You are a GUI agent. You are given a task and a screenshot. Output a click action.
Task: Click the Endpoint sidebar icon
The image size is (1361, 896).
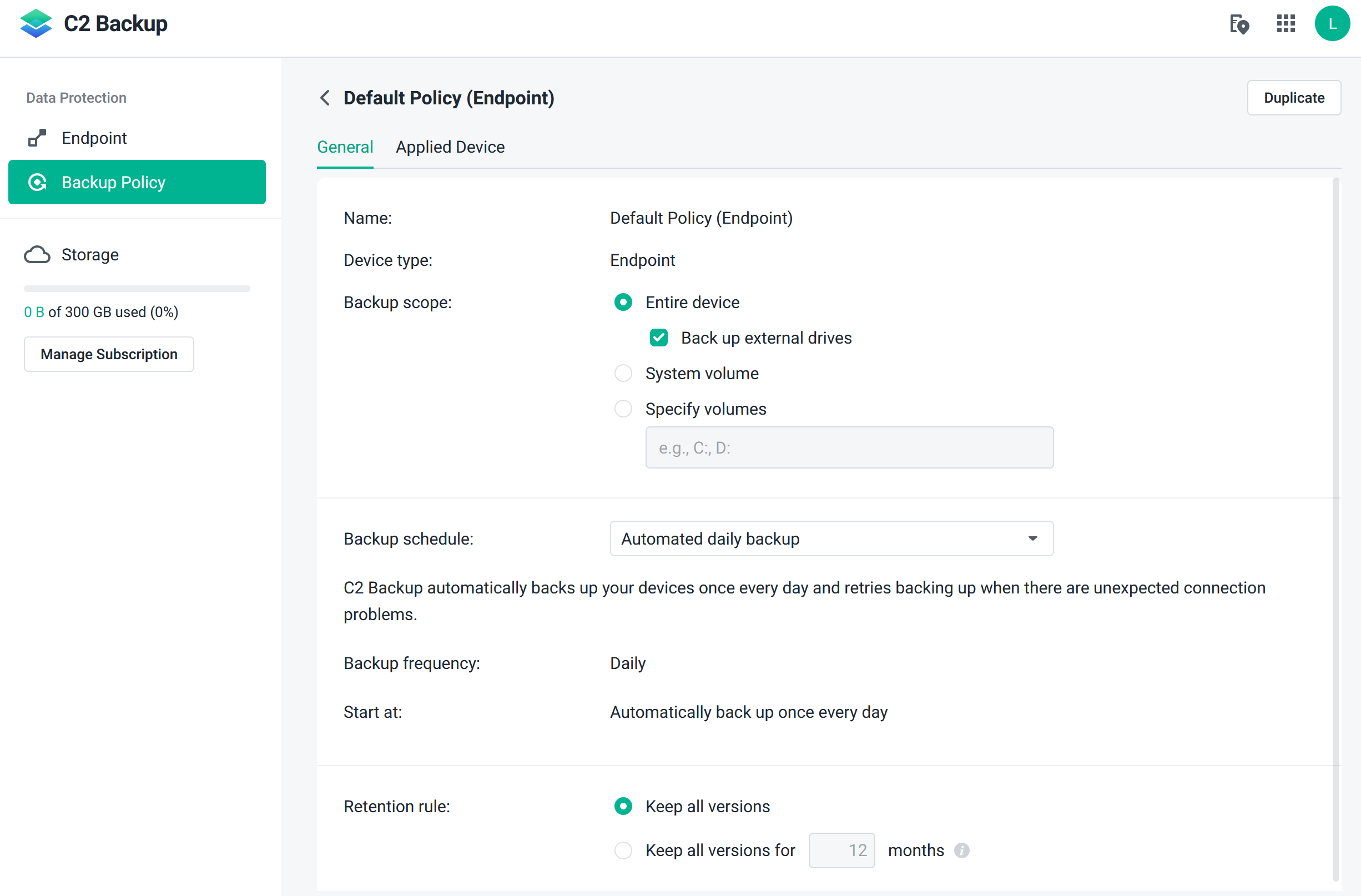[37, 138]
